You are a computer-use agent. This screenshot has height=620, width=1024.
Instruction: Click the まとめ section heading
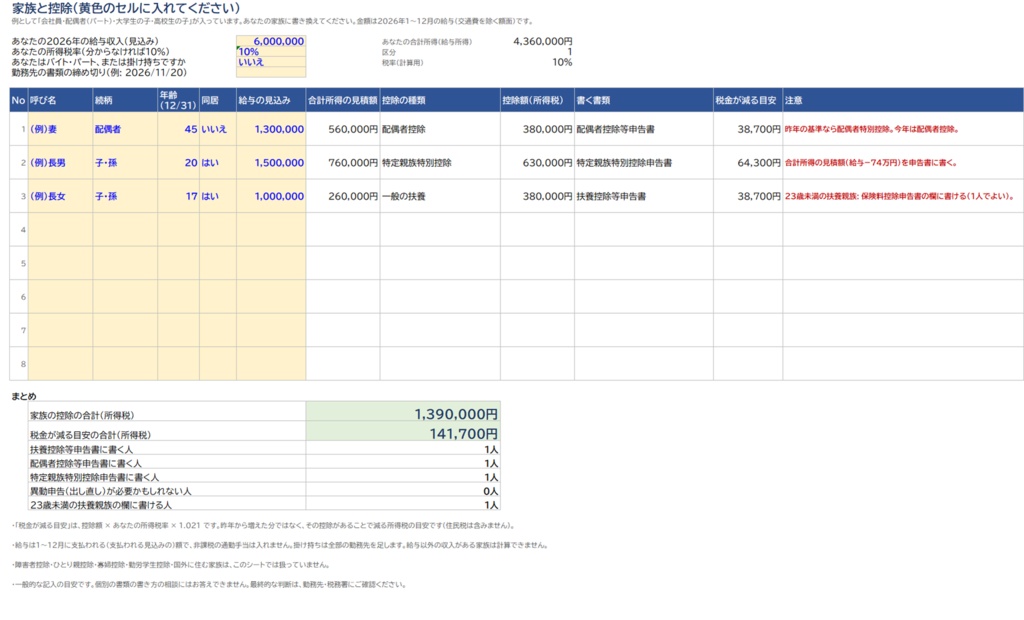(24, 397)
